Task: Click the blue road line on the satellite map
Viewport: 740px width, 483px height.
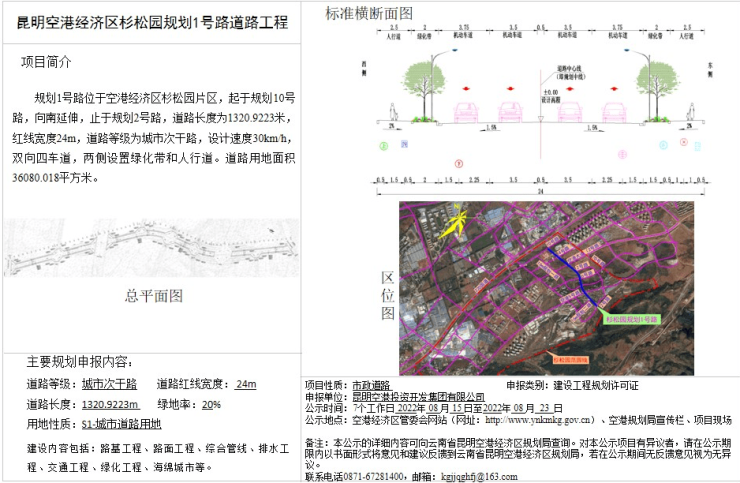Action: pos(572,276)
